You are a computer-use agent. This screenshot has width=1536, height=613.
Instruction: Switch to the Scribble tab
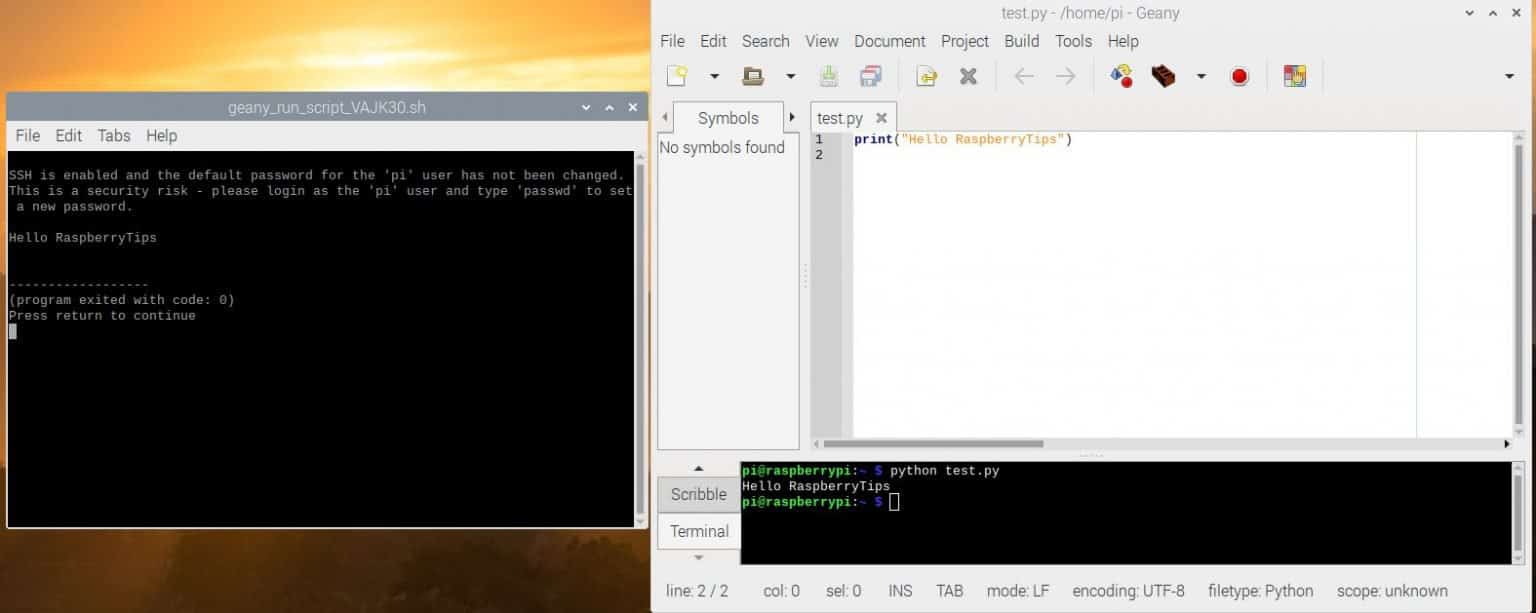[697, 494]
